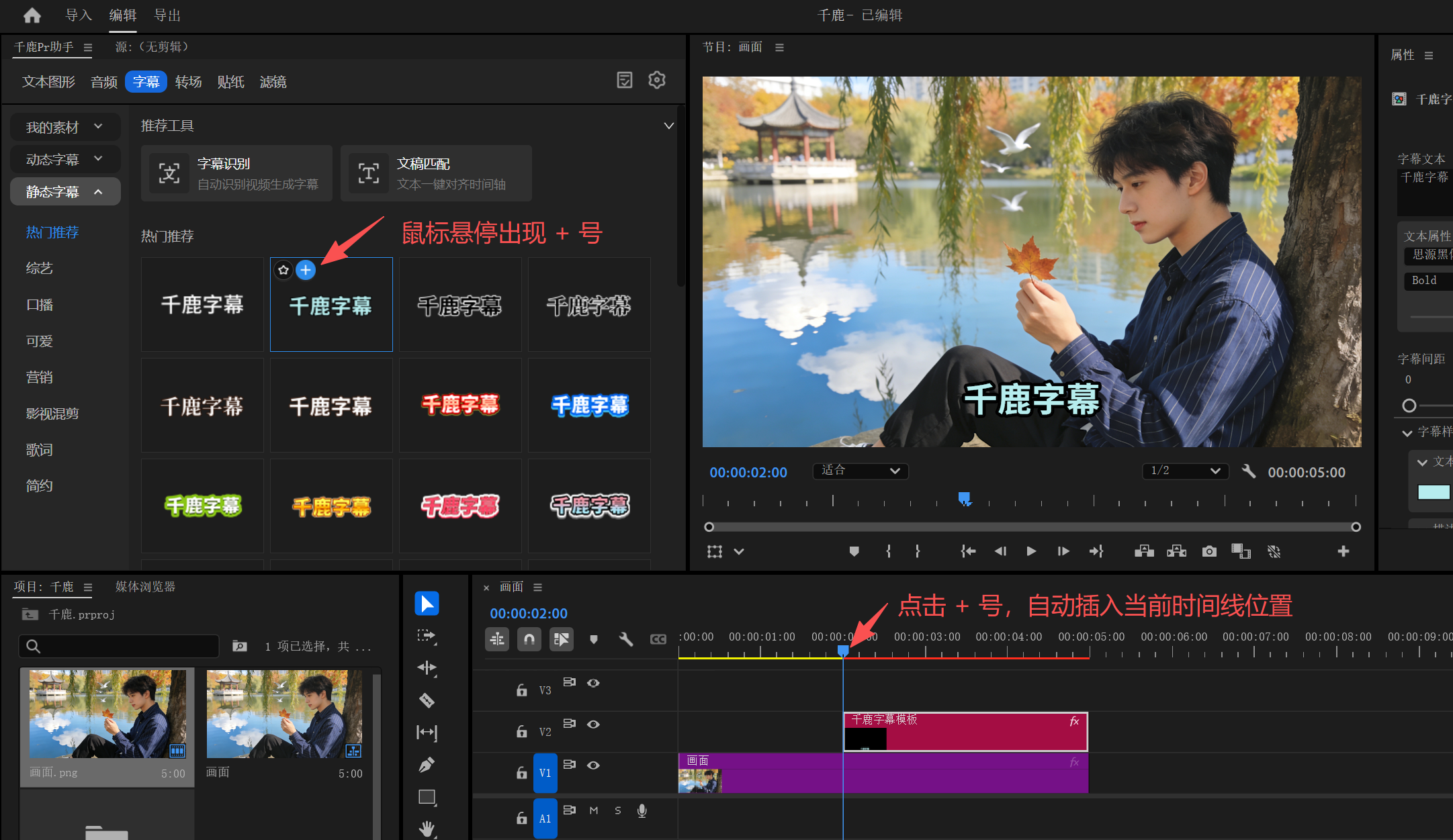Select the Razor tool in toolbar

pyautogui.click(x=427, y=700)
